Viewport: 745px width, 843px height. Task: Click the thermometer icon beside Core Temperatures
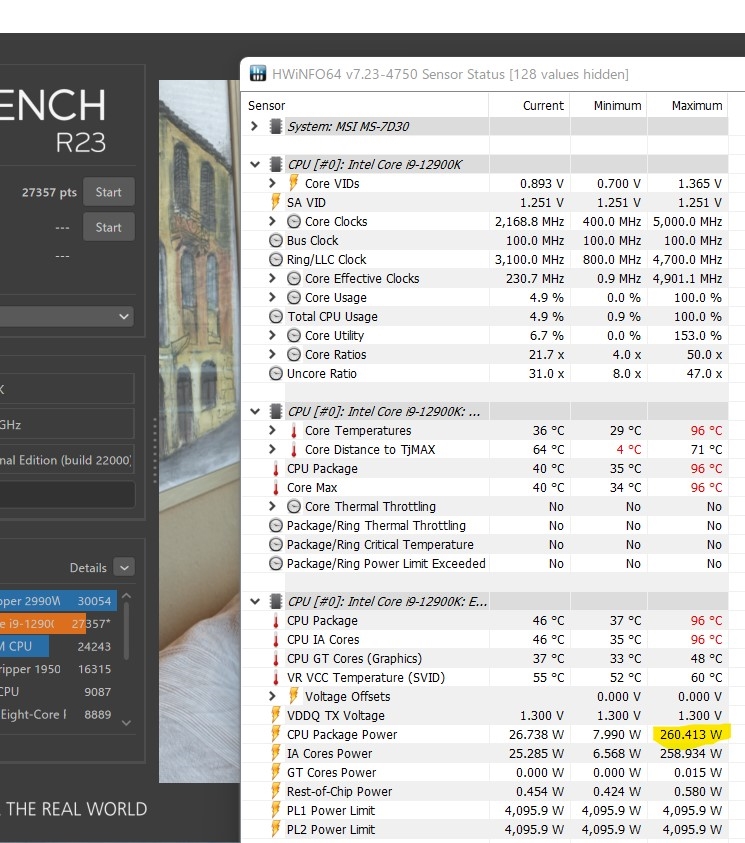[293, 431]
